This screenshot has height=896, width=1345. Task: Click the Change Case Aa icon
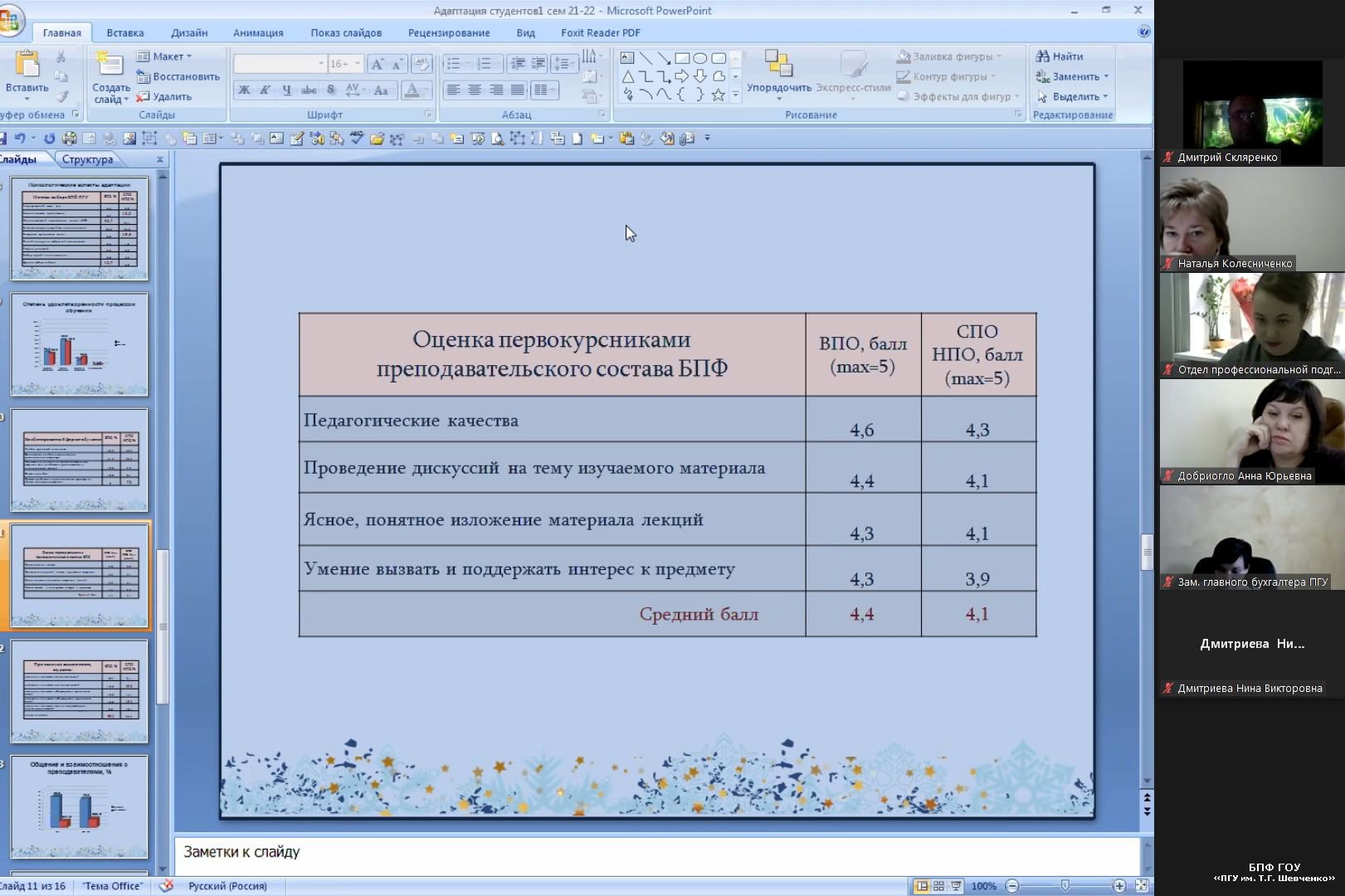381,90
